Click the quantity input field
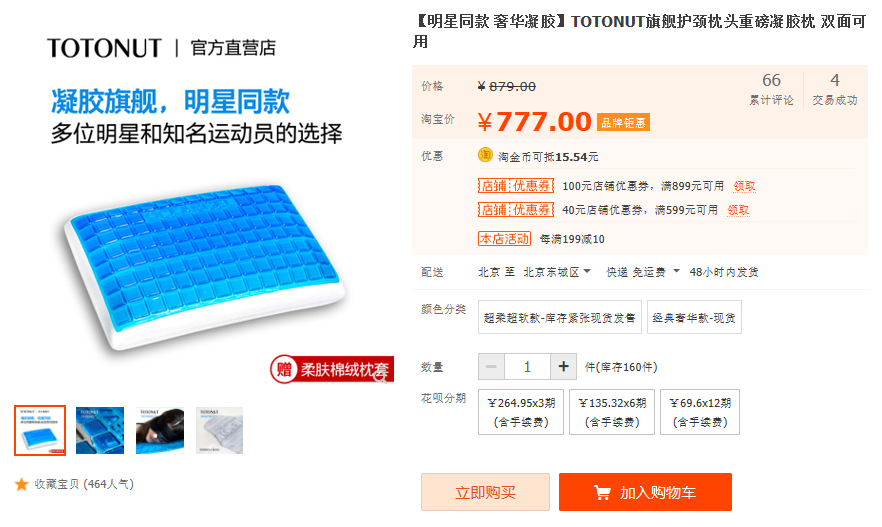Screen dimensions: 882x527 point(527,367)
